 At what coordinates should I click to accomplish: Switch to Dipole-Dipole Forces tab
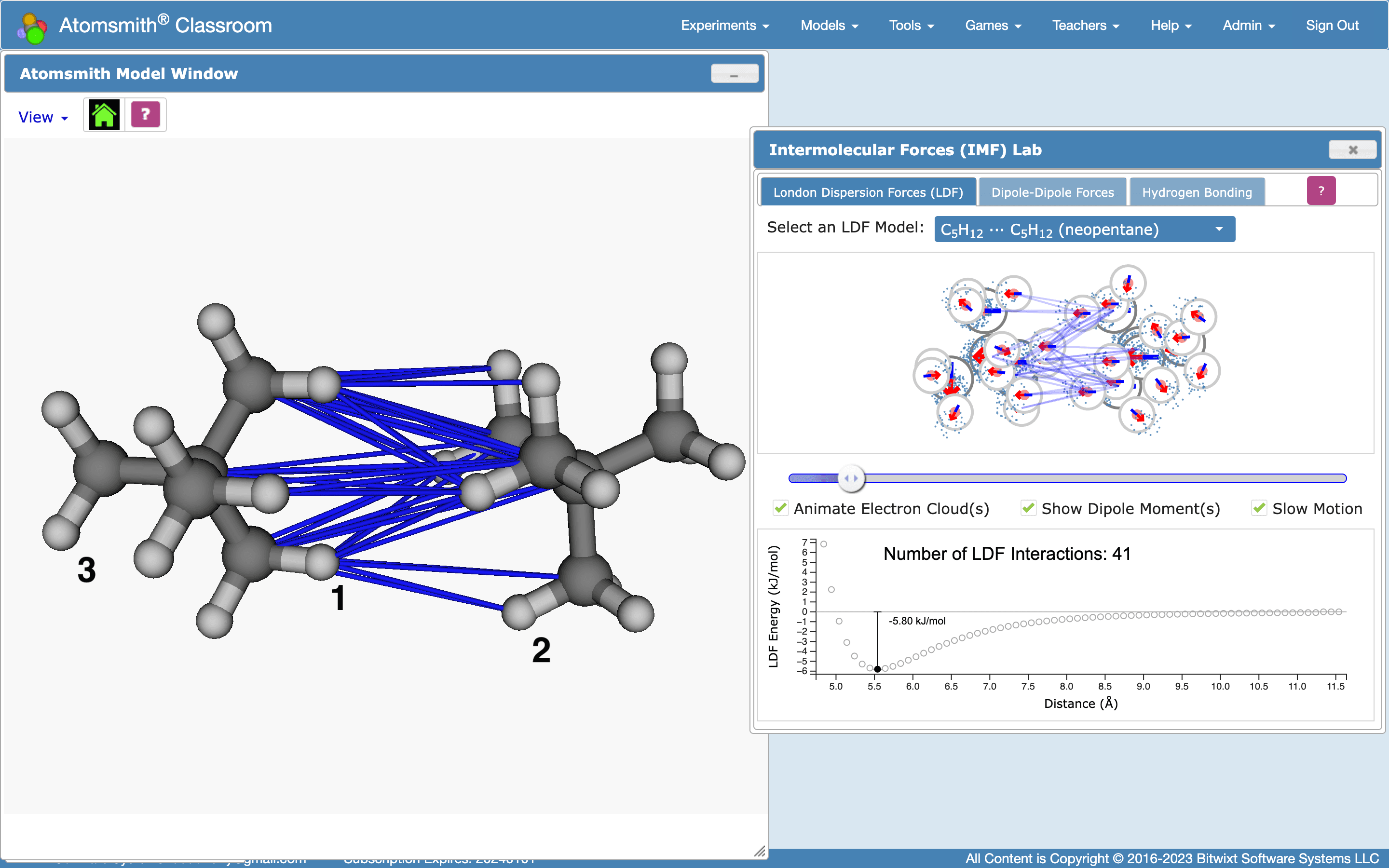(1052, 192)
